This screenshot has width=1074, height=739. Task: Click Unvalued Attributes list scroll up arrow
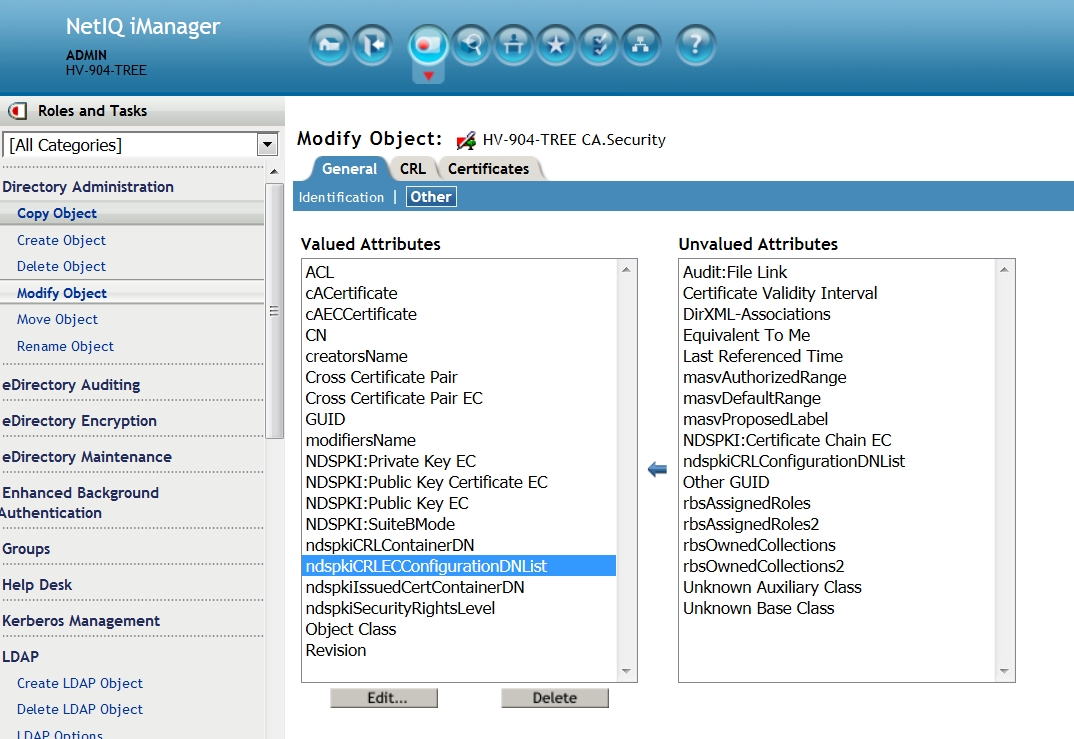pyautogui.click(x=1004, y=270)
